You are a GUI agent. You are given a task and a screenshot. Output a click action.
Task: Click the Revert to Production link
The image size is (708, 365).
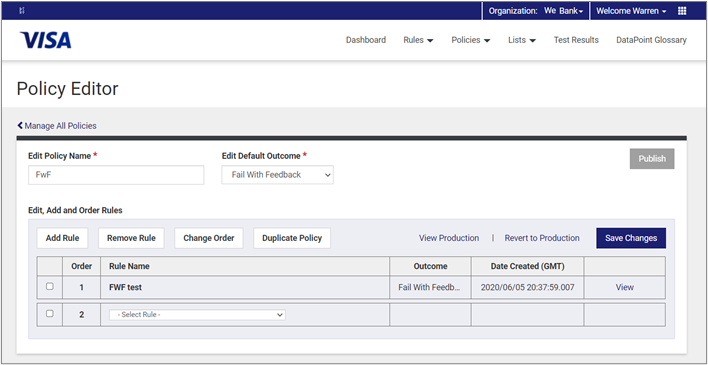(542, 238)
